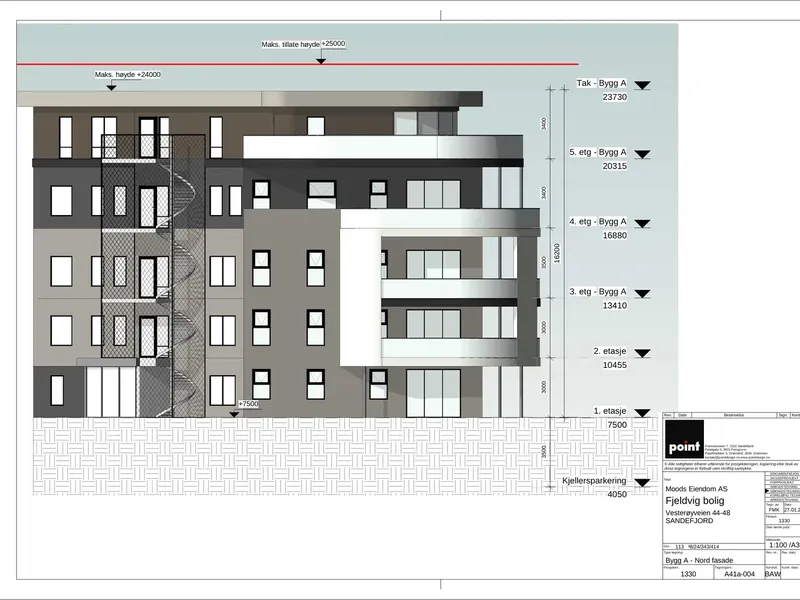The height and width of the screenshot is (600, 800).
Task: Click the 'Bygg A - Nord fasade' drawing title
Action: click(x=699, y=560)
